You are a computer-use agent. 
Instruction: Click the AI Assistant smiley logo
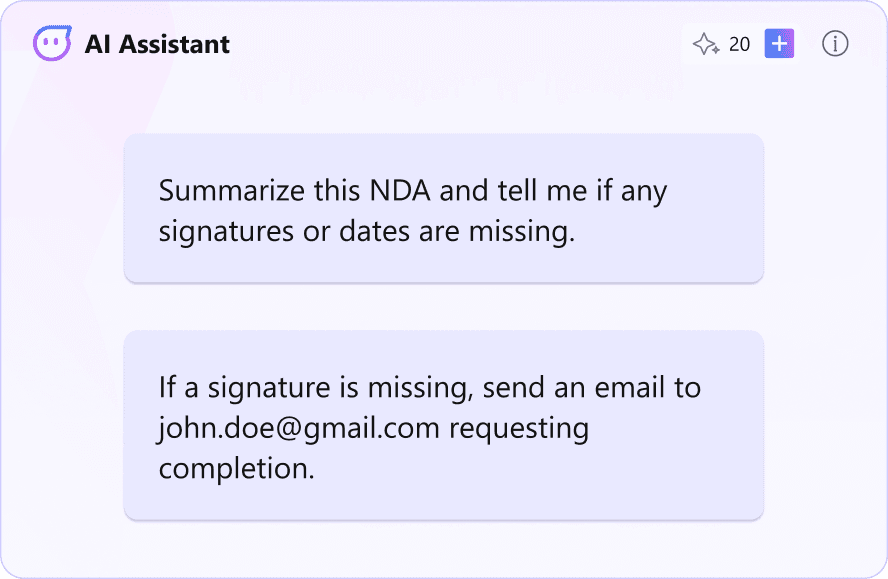(52, 44)
